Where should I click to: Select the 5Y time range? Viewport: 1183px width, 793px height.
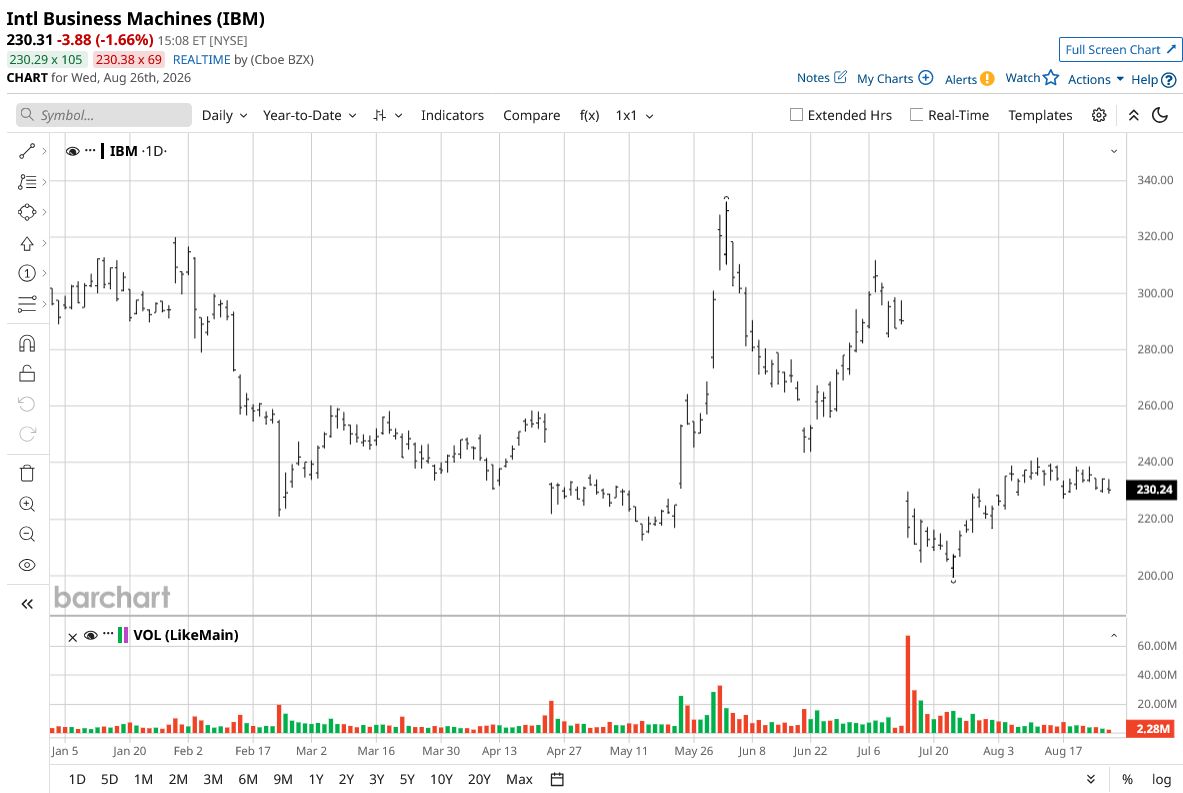pos(407,779)
